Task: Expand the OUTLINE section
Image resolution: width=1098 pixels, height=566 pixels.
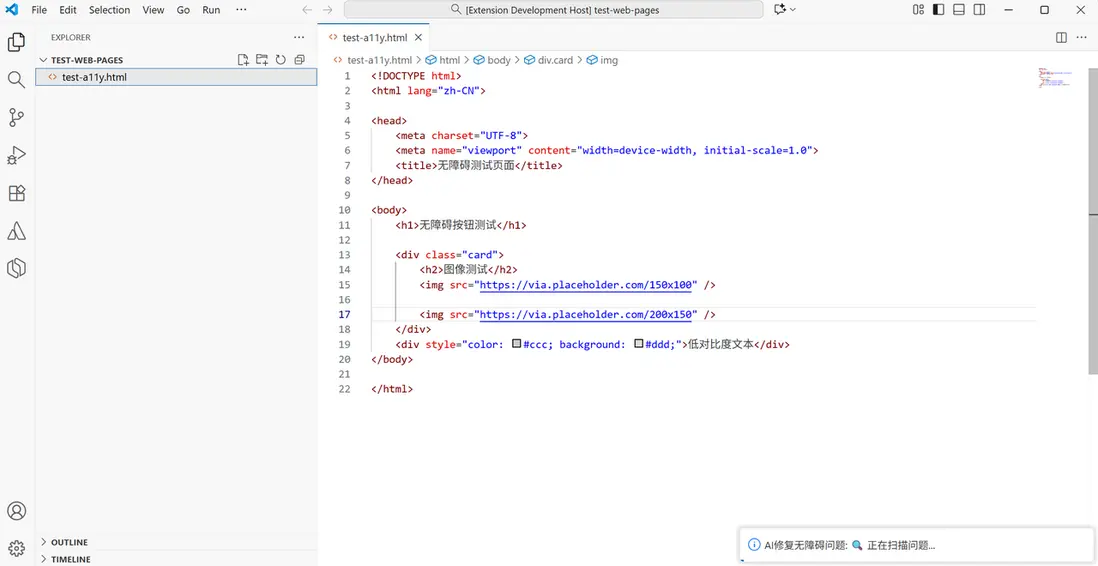Action: [69, 542]
